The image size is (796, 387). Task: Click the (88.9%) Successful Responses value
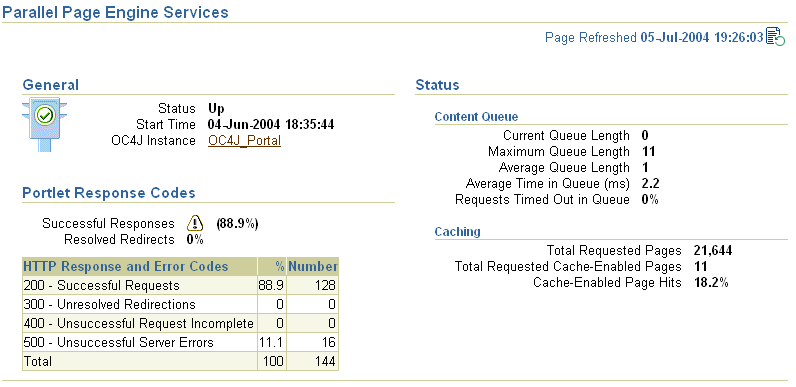pyautogui.click(x=238, y=224)
